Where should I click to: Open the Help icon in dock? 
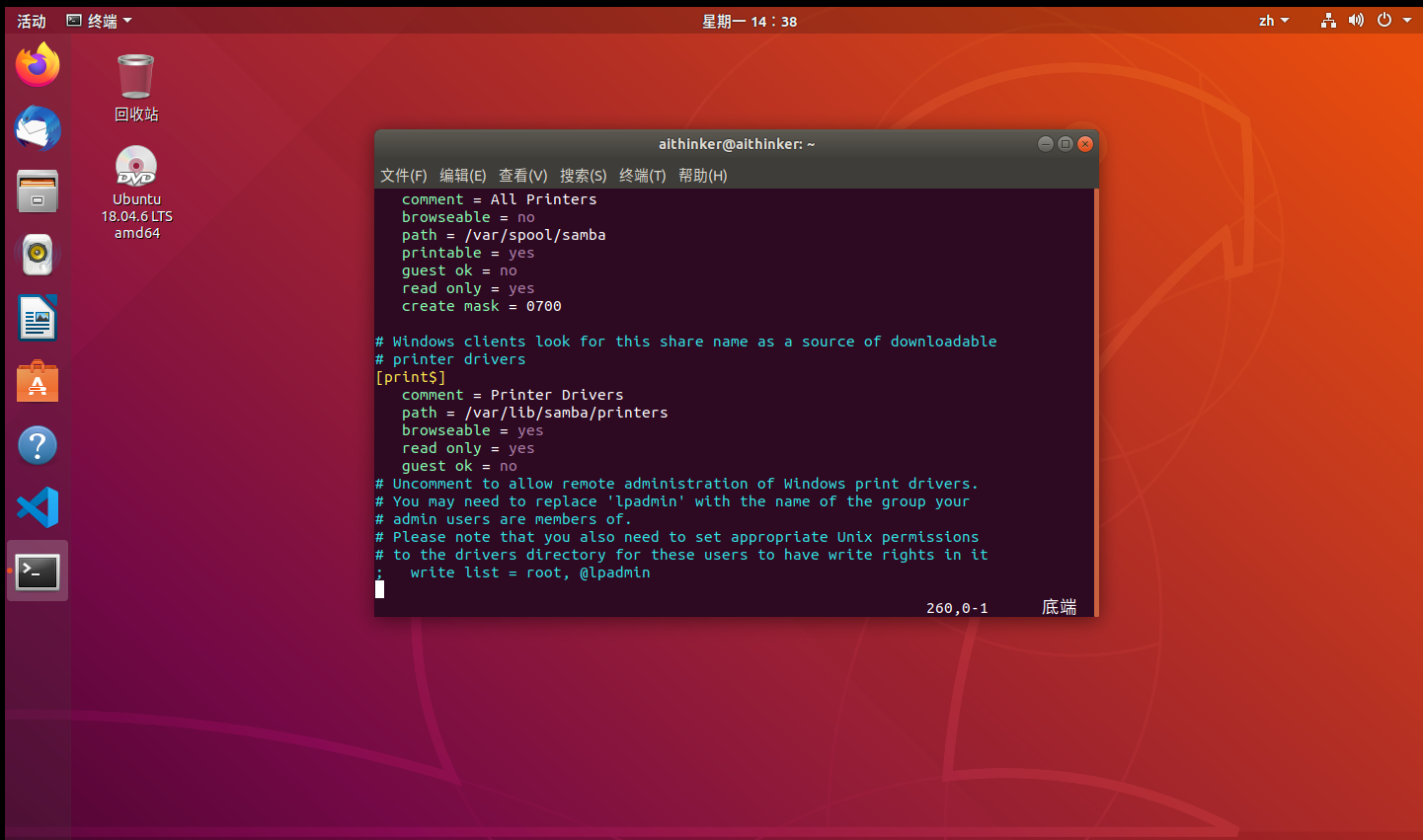tap(38, 445)
